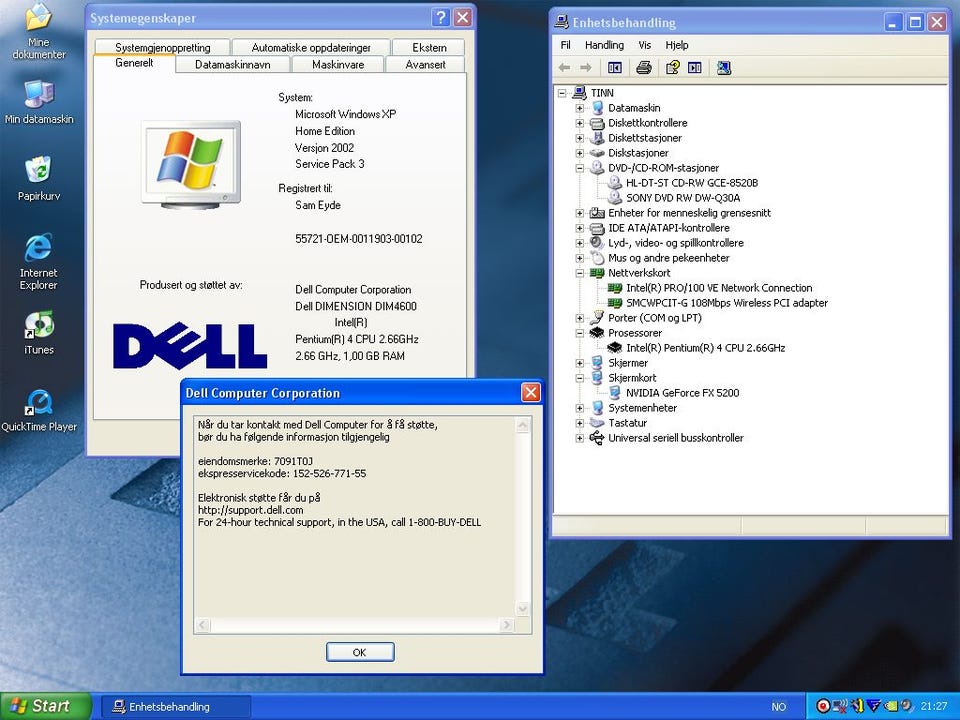The image size is (960, 720).
Task: Collapse the DVD-/CD-ROM-stasjoner node
Action: 579,168
